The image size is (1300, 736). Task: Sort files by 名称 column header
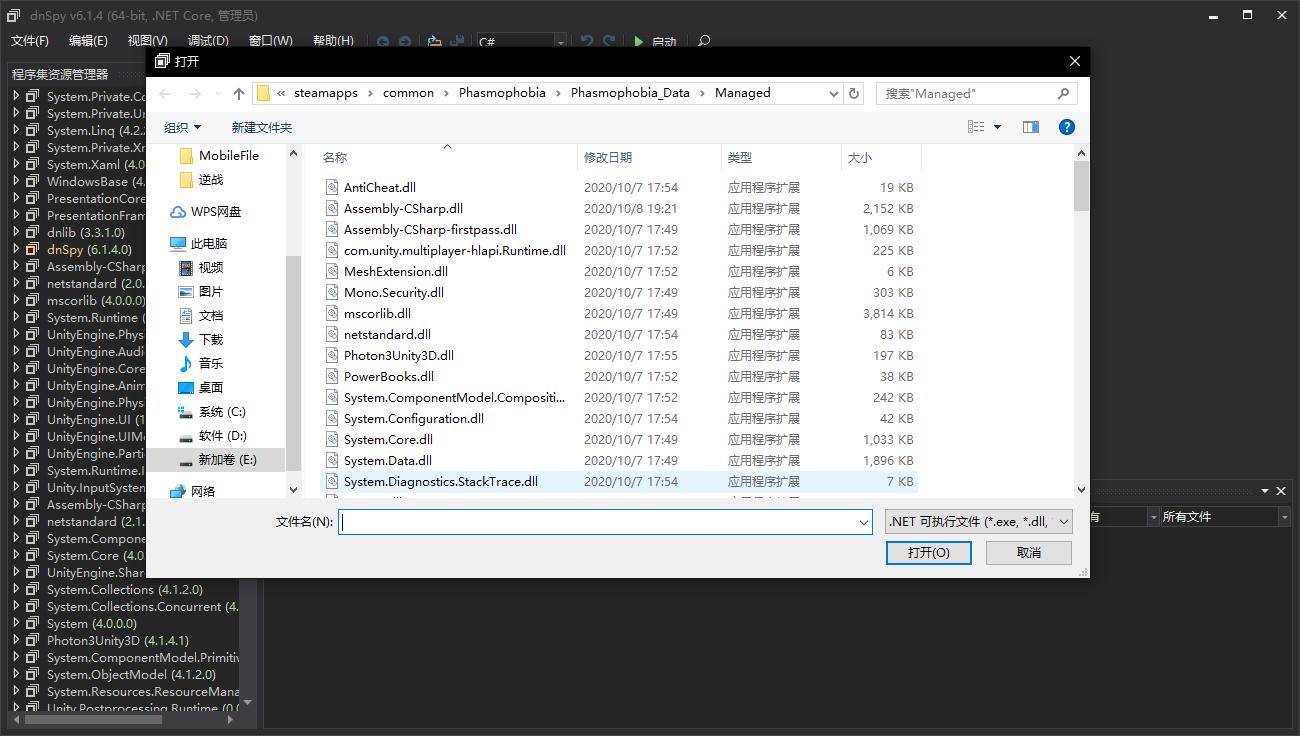coord(335,158)
